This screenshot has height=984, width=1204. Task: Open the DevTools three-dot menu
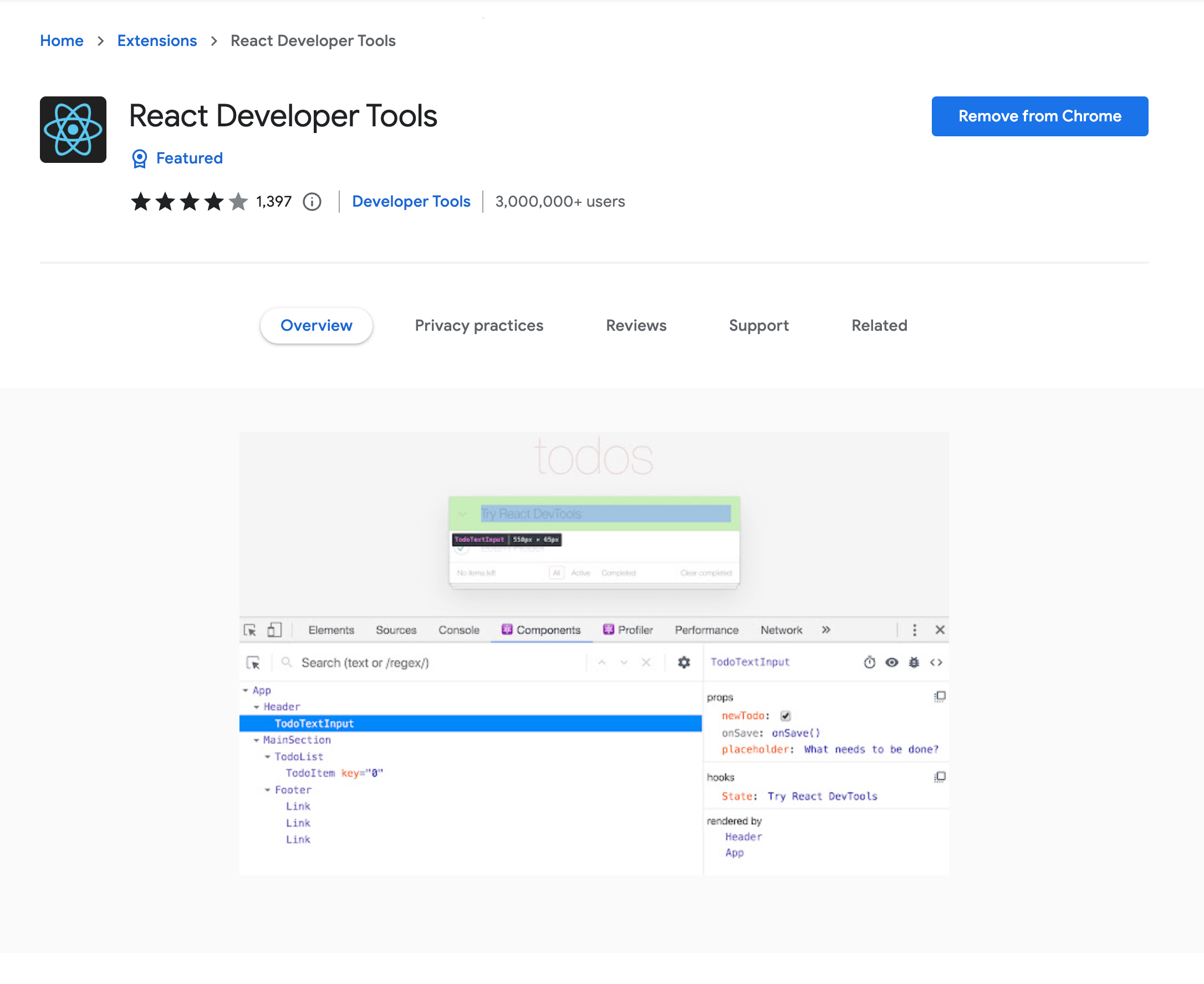[915, 630]
